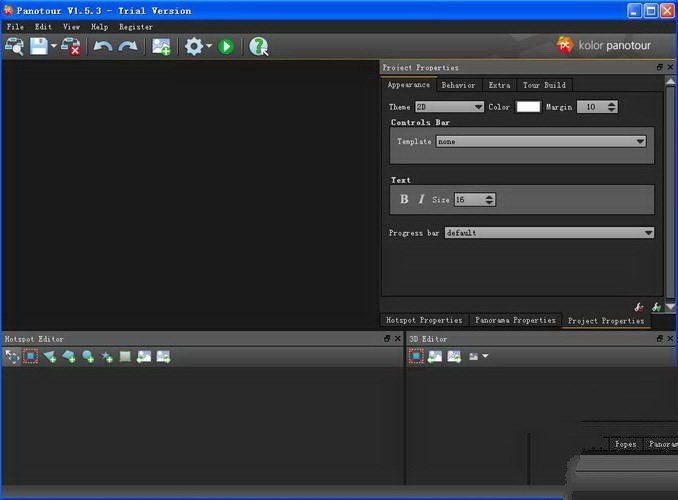Switch to the Extra tab
This screenshot has height=500, width=678.
tap(499, 85)
